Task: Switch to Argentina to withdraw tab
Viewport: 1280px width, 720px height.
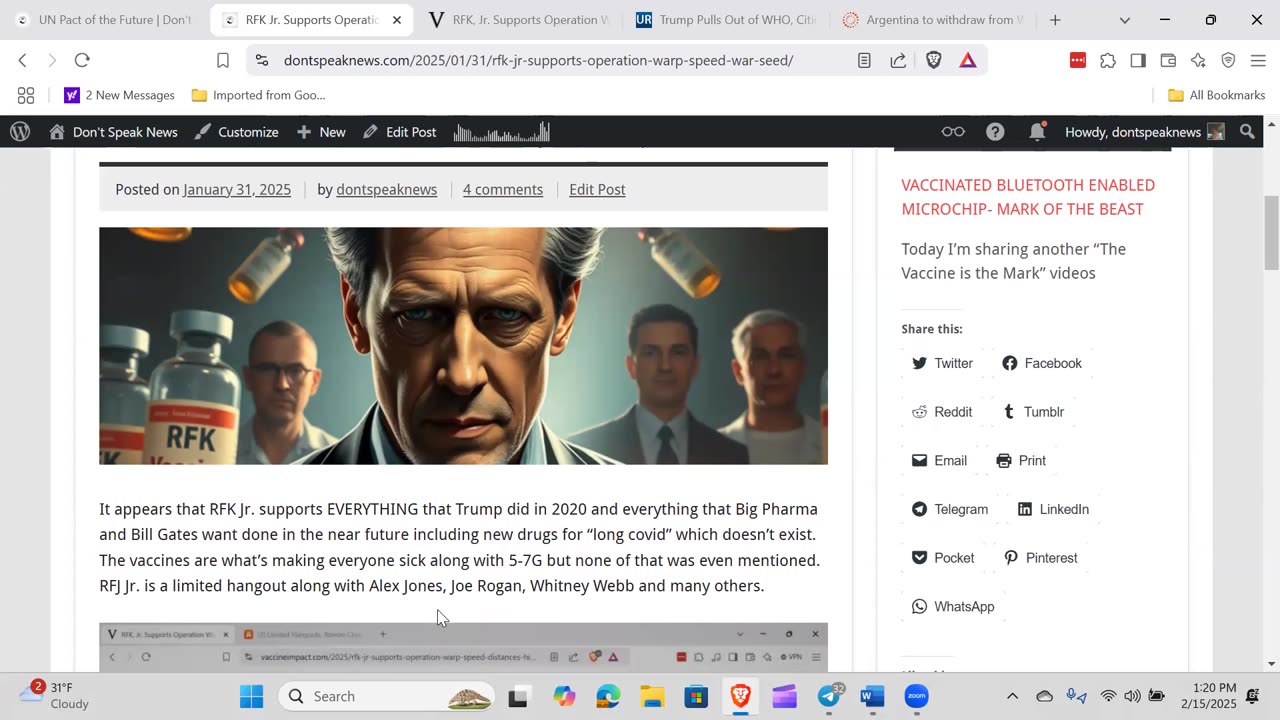Action: click(934, 20)
